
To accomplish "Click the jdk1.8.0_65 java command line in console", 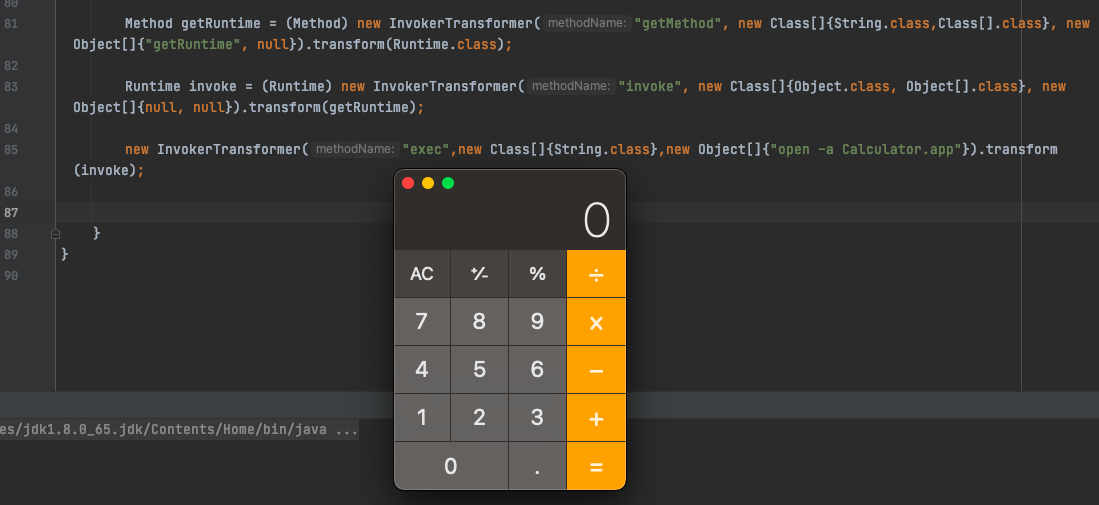I will 179,429.
